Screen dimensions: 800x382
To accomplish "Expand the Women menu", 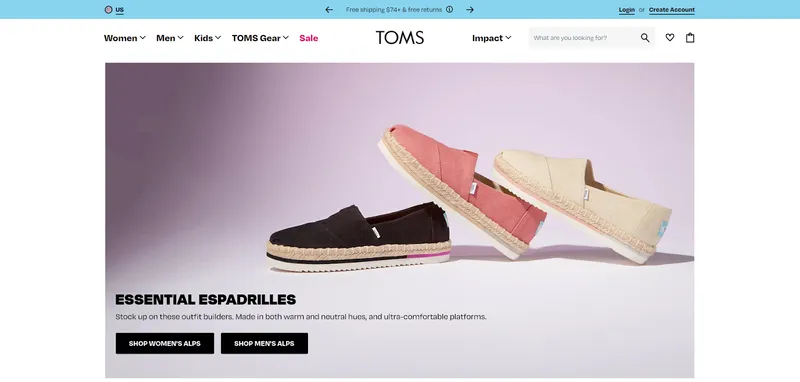I will [x=124, y=38].
